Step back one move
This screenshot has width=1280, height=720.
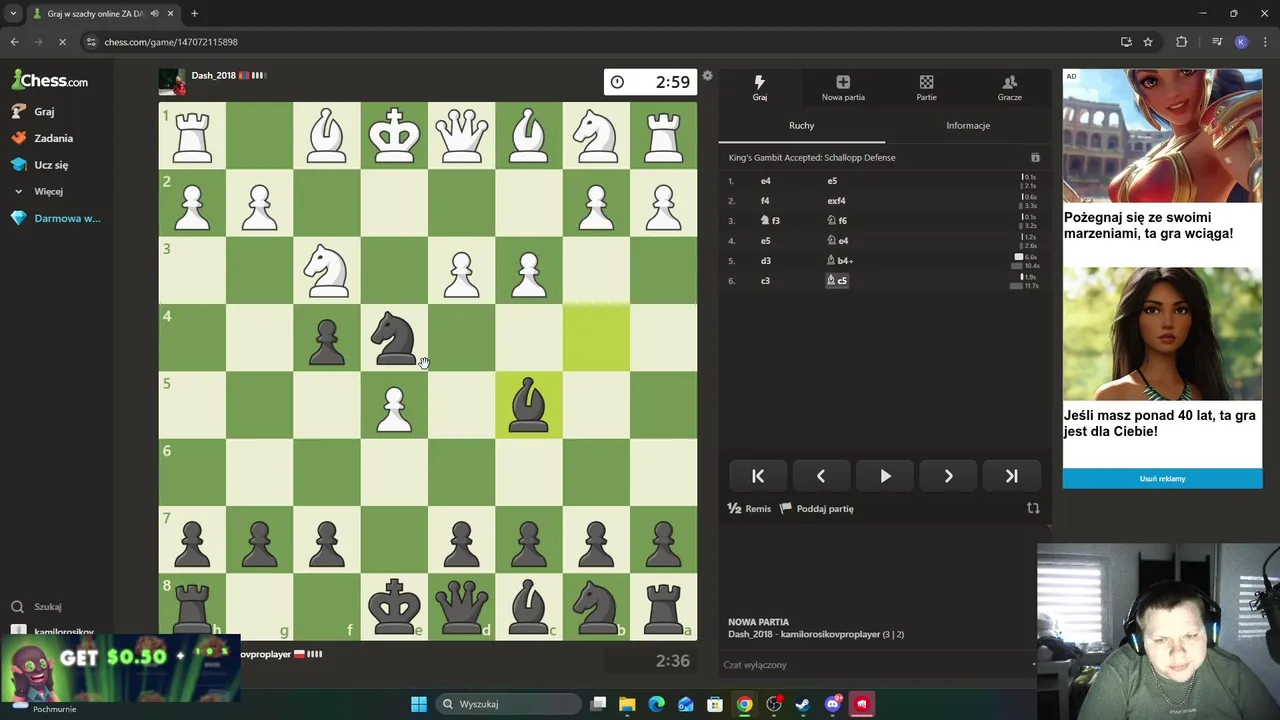pos(821,476)
